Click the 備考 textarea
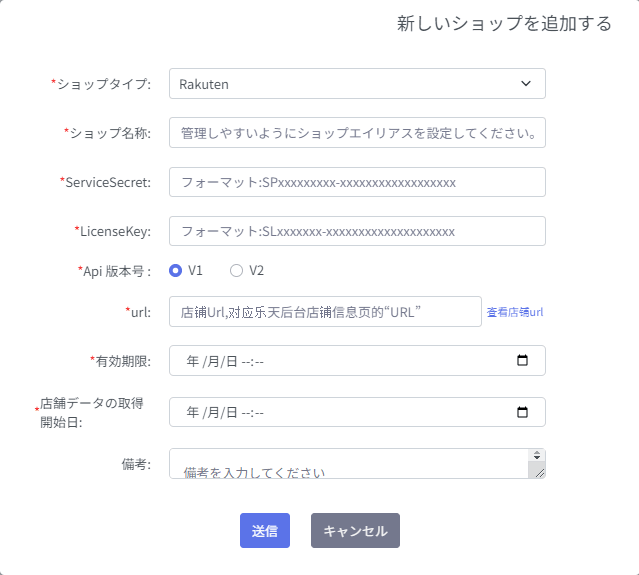 [x=357, y=464]
